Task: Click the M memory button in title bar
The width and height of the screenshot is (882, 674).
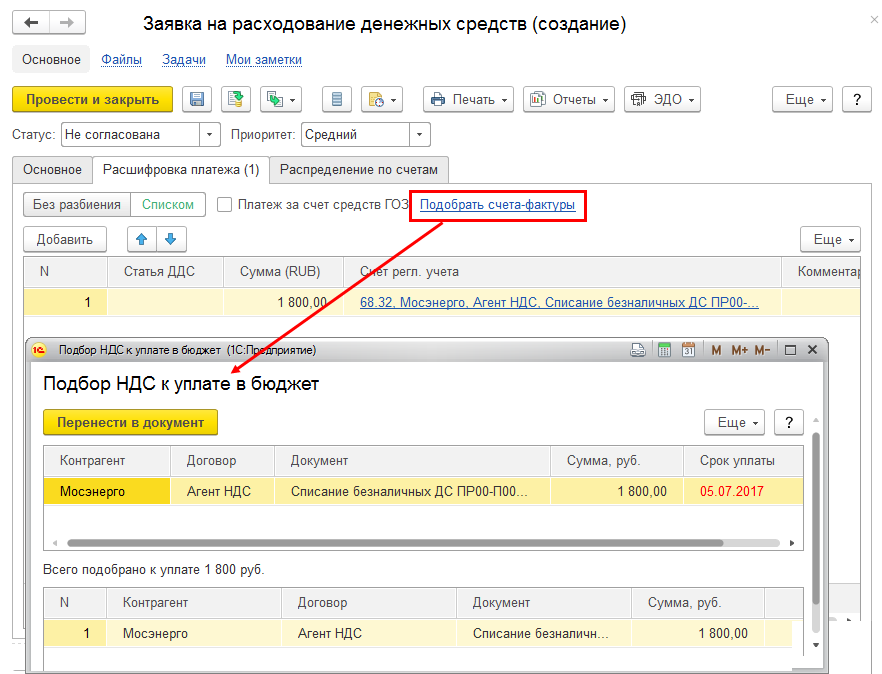Action: tap(716, 351)
